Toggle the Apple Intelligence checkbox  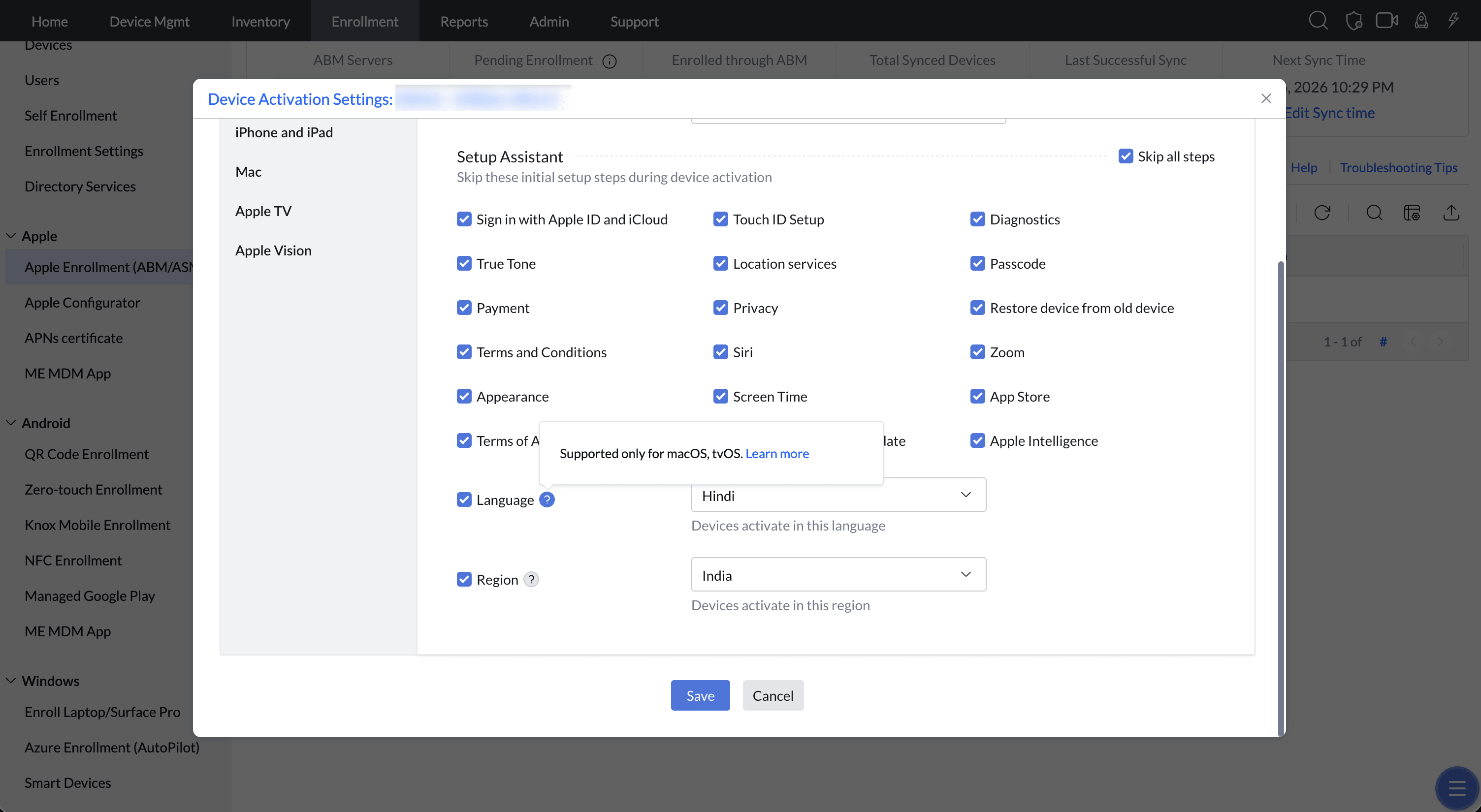(977, 440)
